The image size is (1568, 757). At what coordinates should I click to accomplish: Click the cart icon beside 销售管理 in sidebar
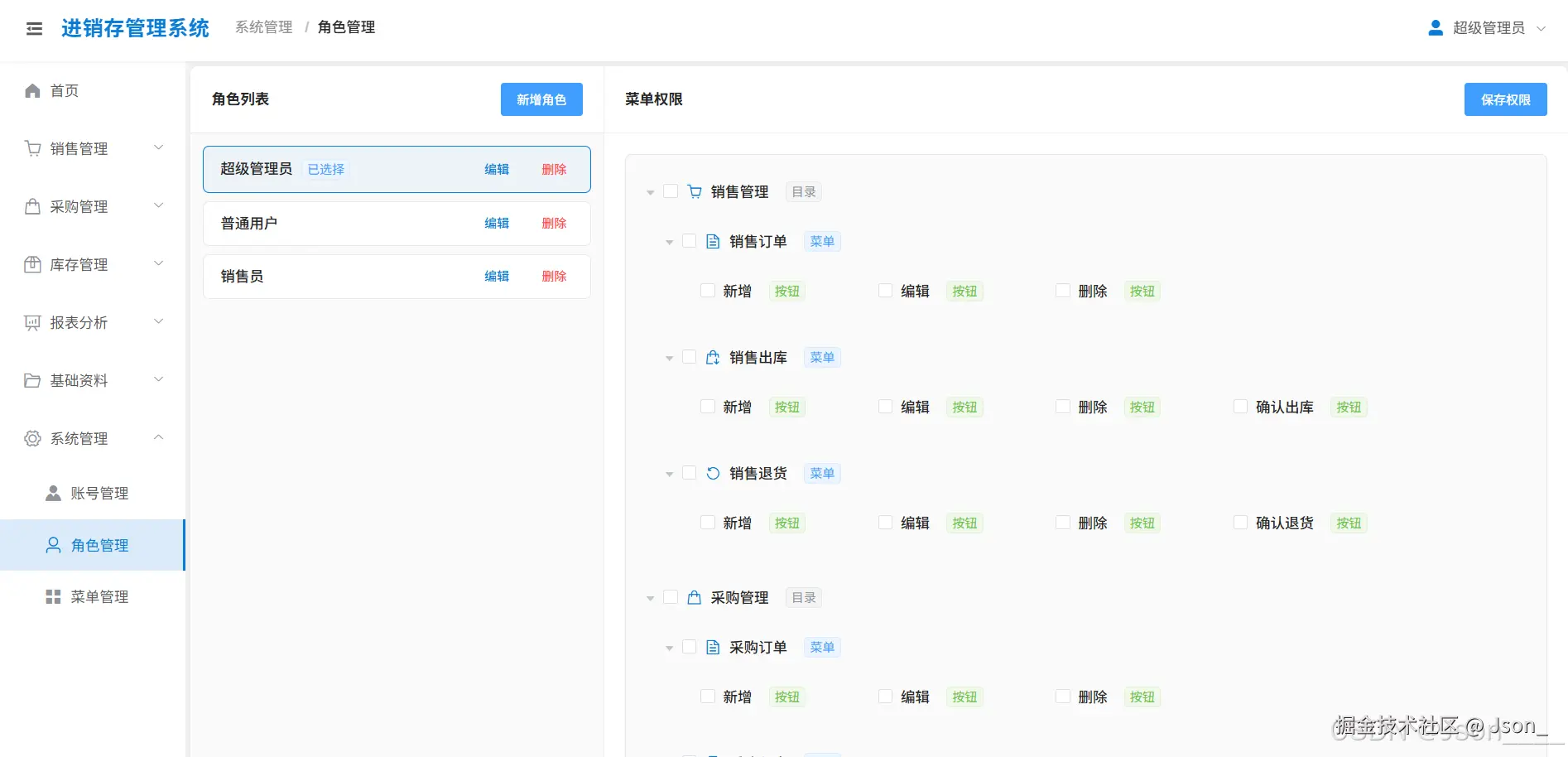[x=32, y=148]
